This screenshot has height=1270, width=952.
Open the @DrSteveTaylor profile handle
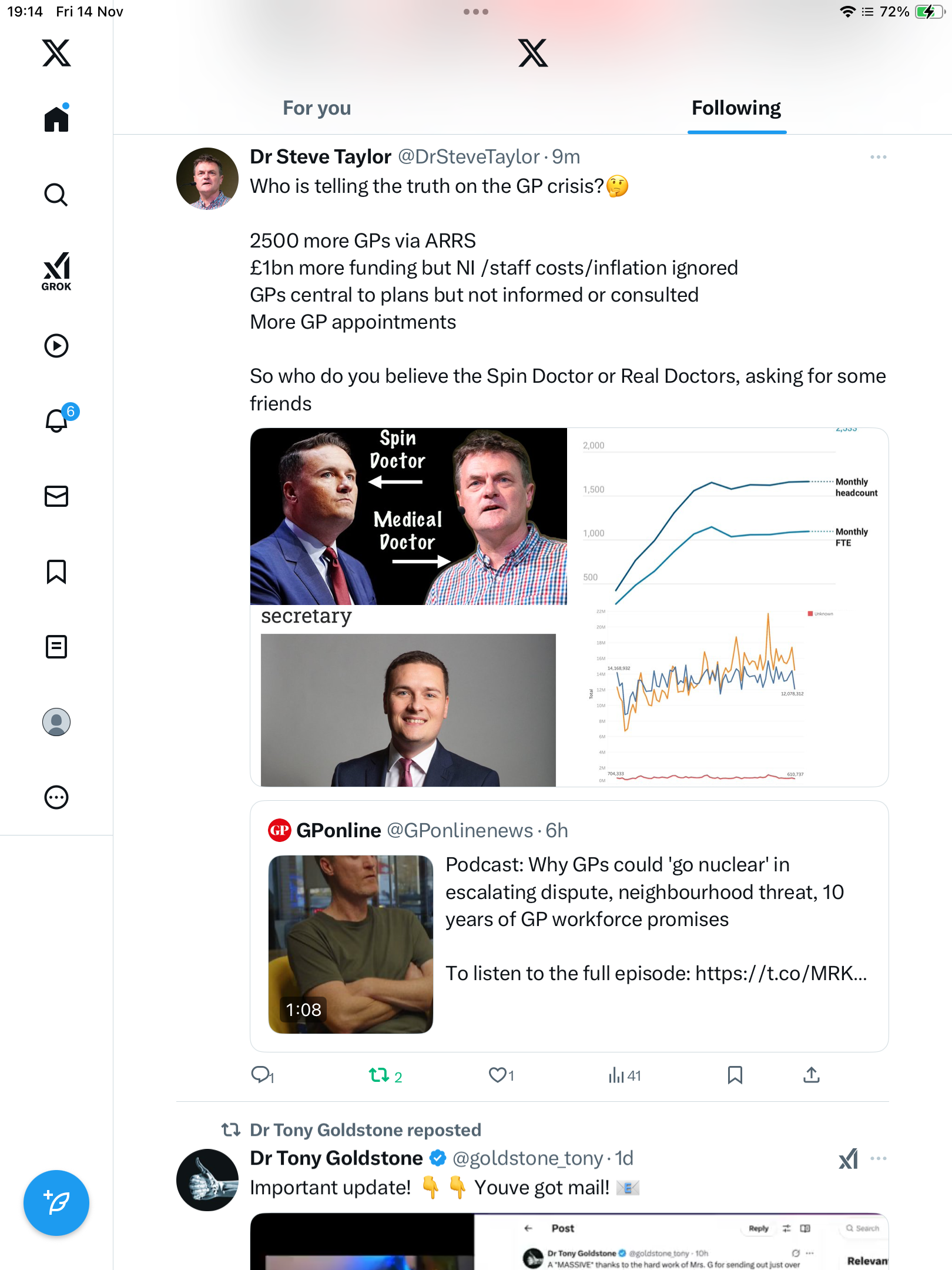click(468, 157)
